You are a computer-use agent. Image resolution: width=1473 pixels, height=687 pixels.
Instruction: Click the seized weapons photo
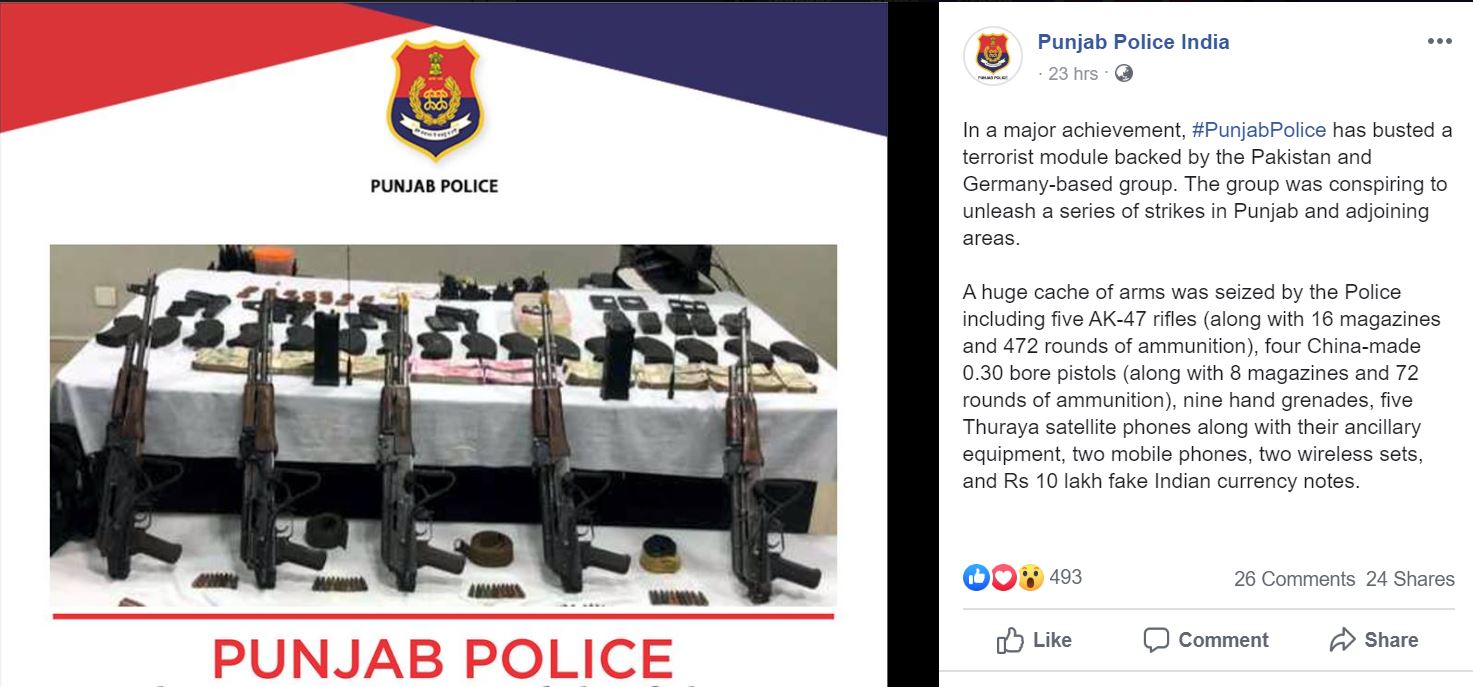click(x=443, y=426)
